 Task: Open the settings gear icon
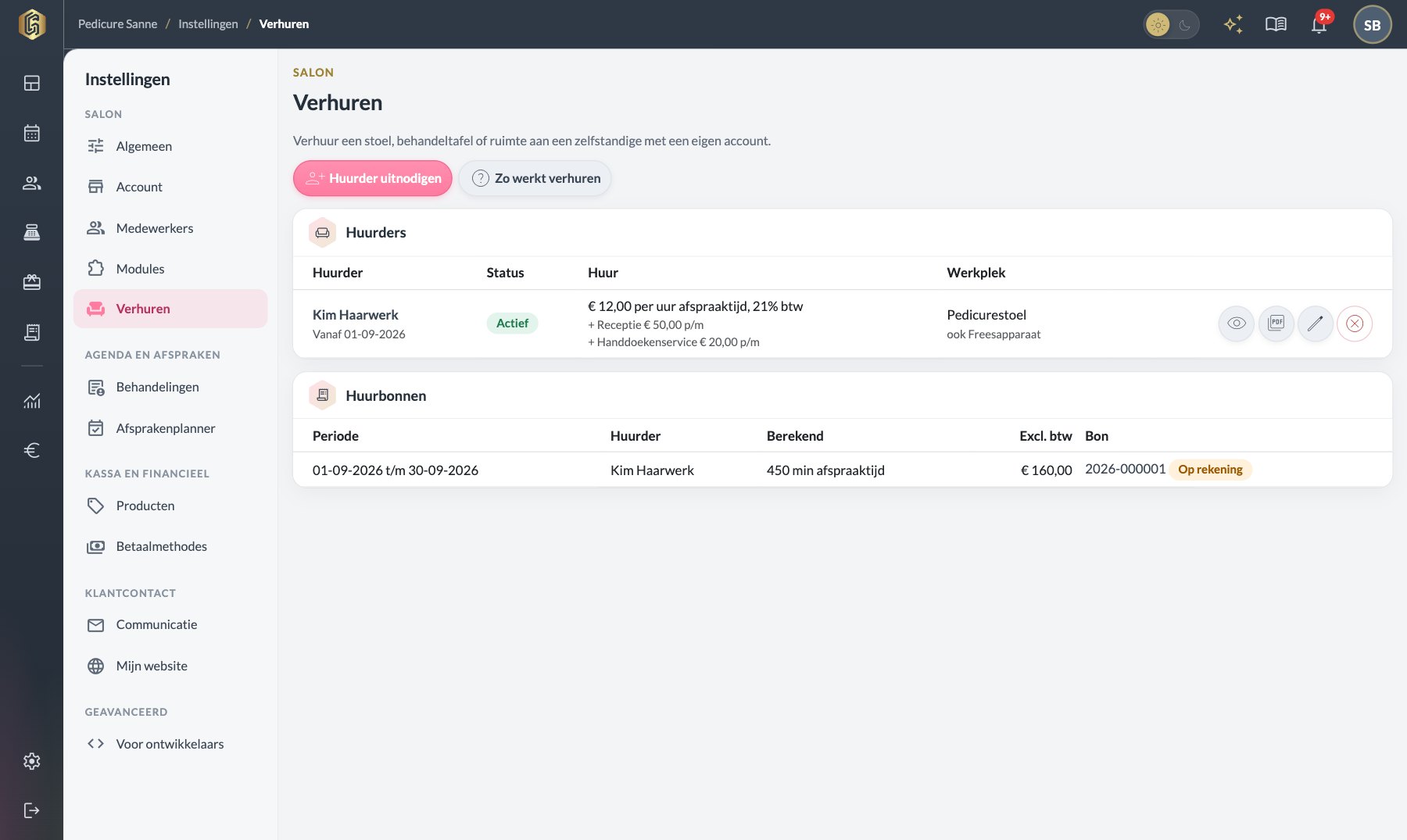(x=31, y=761)
